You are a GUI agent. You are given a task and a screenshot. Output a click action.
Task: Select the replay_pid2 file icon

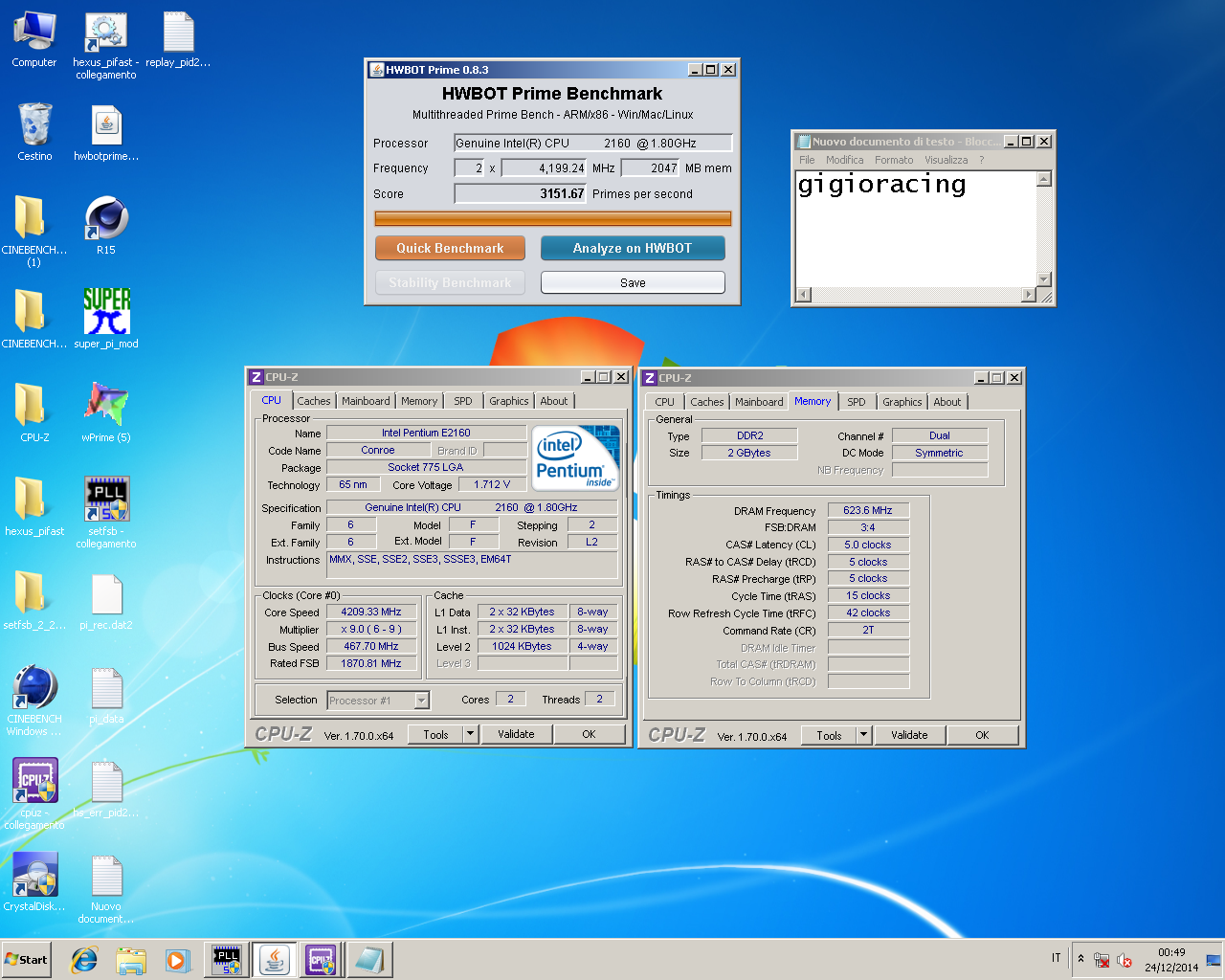tap(178, 40)
